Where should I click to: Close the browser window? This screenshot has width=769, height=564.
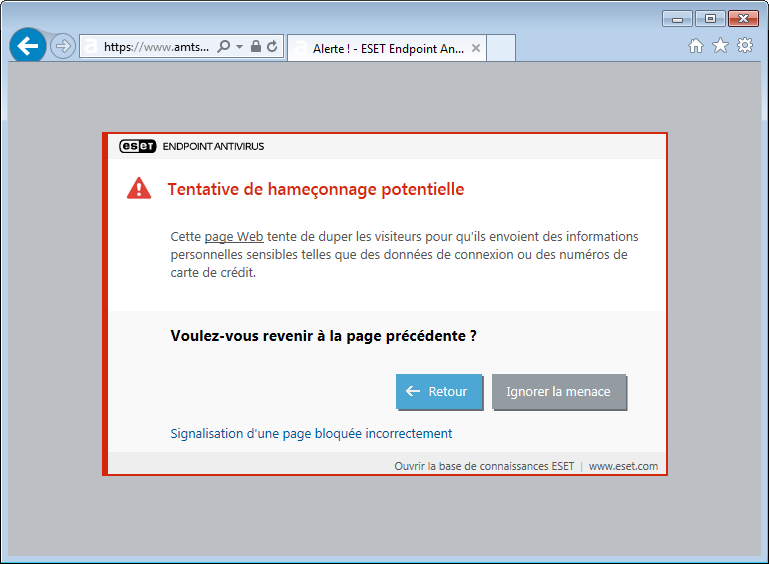[x=743, y=19]
